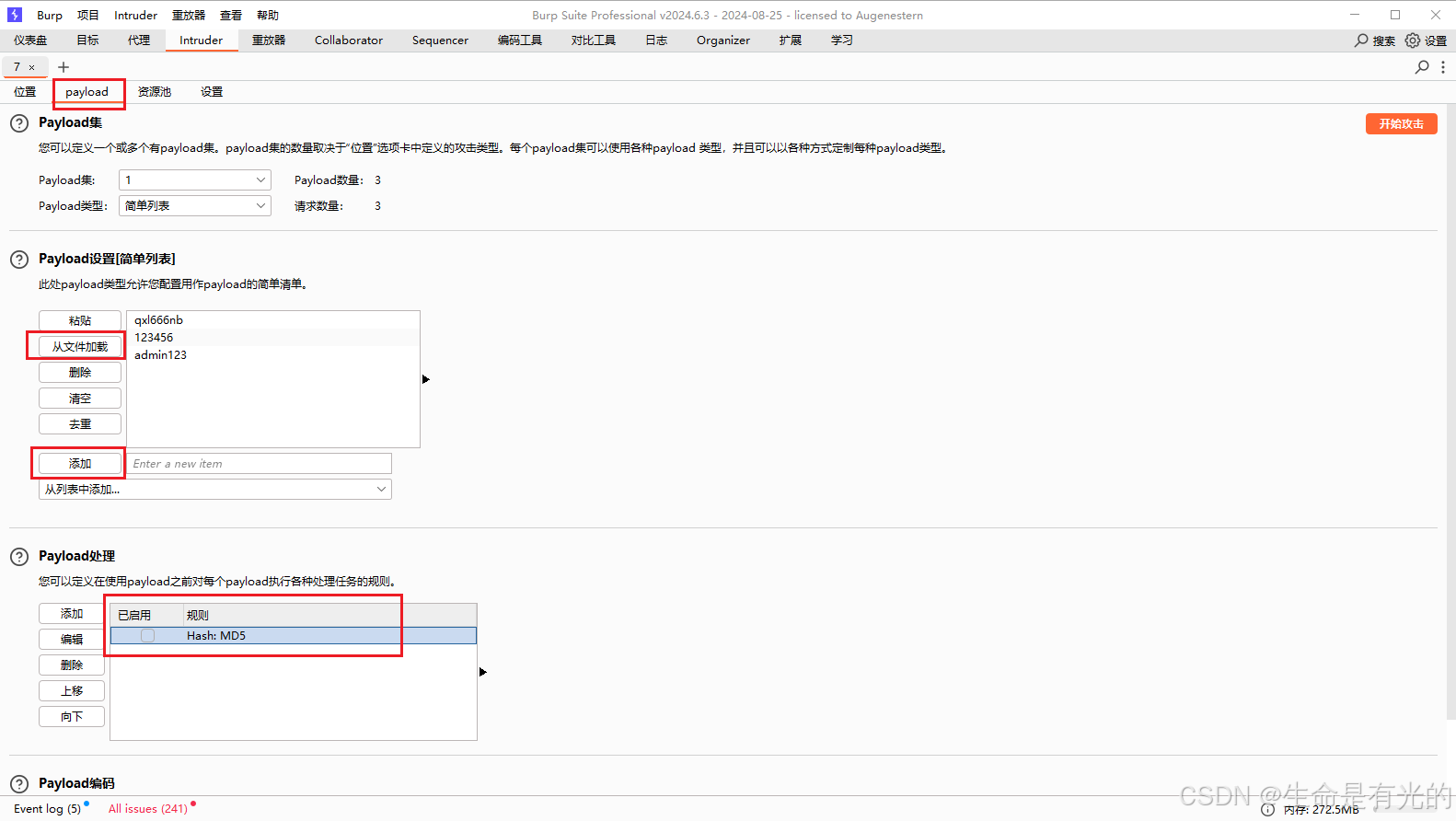The height and width of the screenshot is (821, 1456).
Task: Open the Intruder menu in menu bar
Action: point(136,16)
